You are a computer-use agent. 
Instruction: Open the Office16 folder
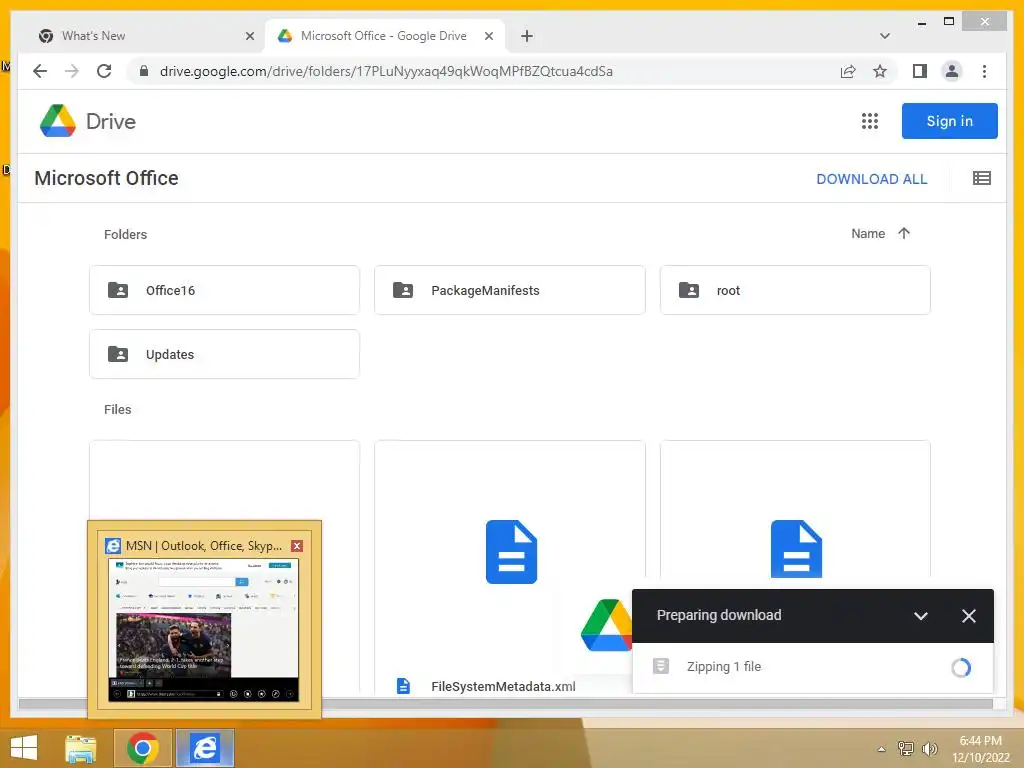224,290
